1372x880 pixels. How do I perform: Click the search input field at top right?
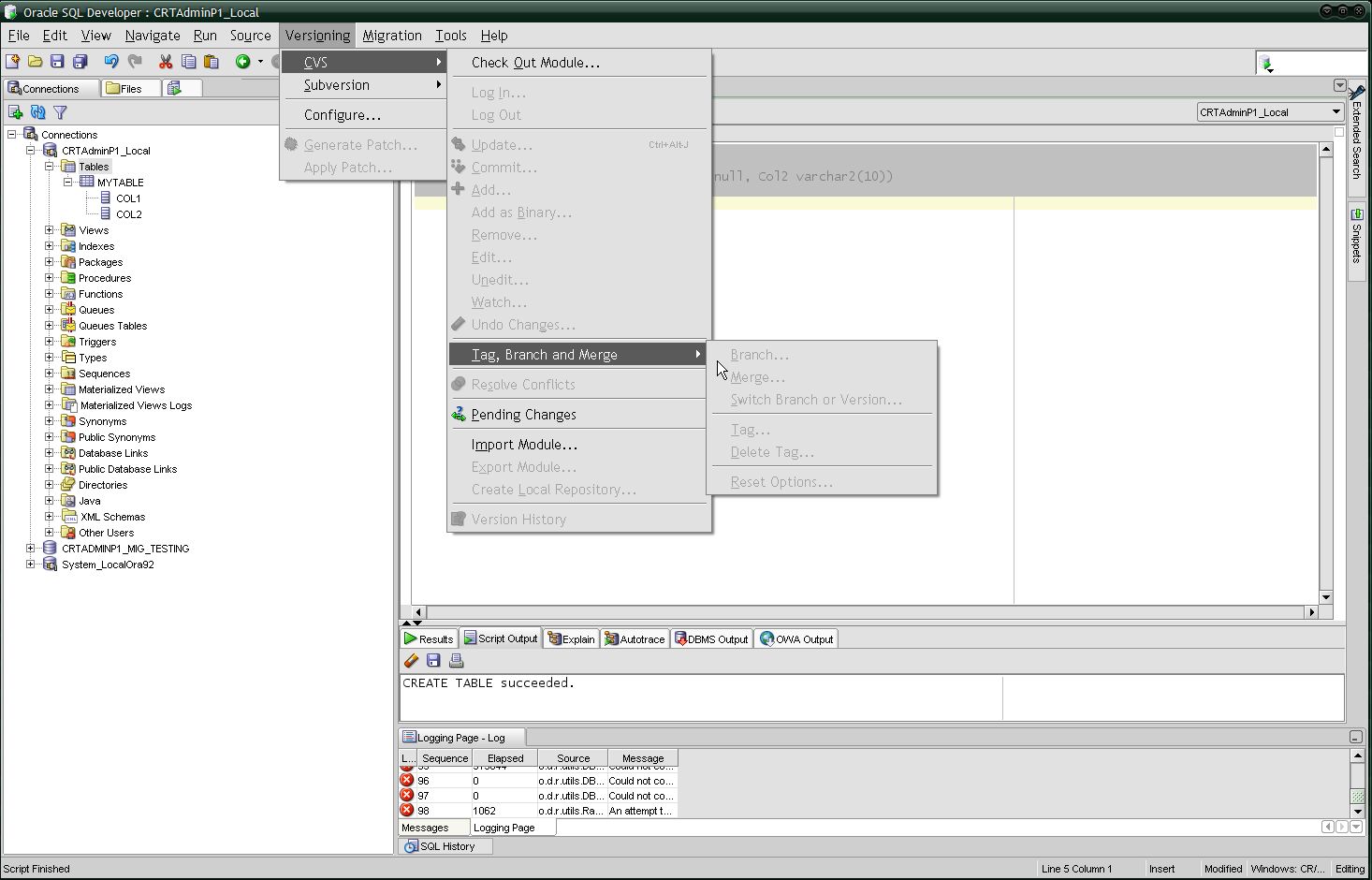1321,63
